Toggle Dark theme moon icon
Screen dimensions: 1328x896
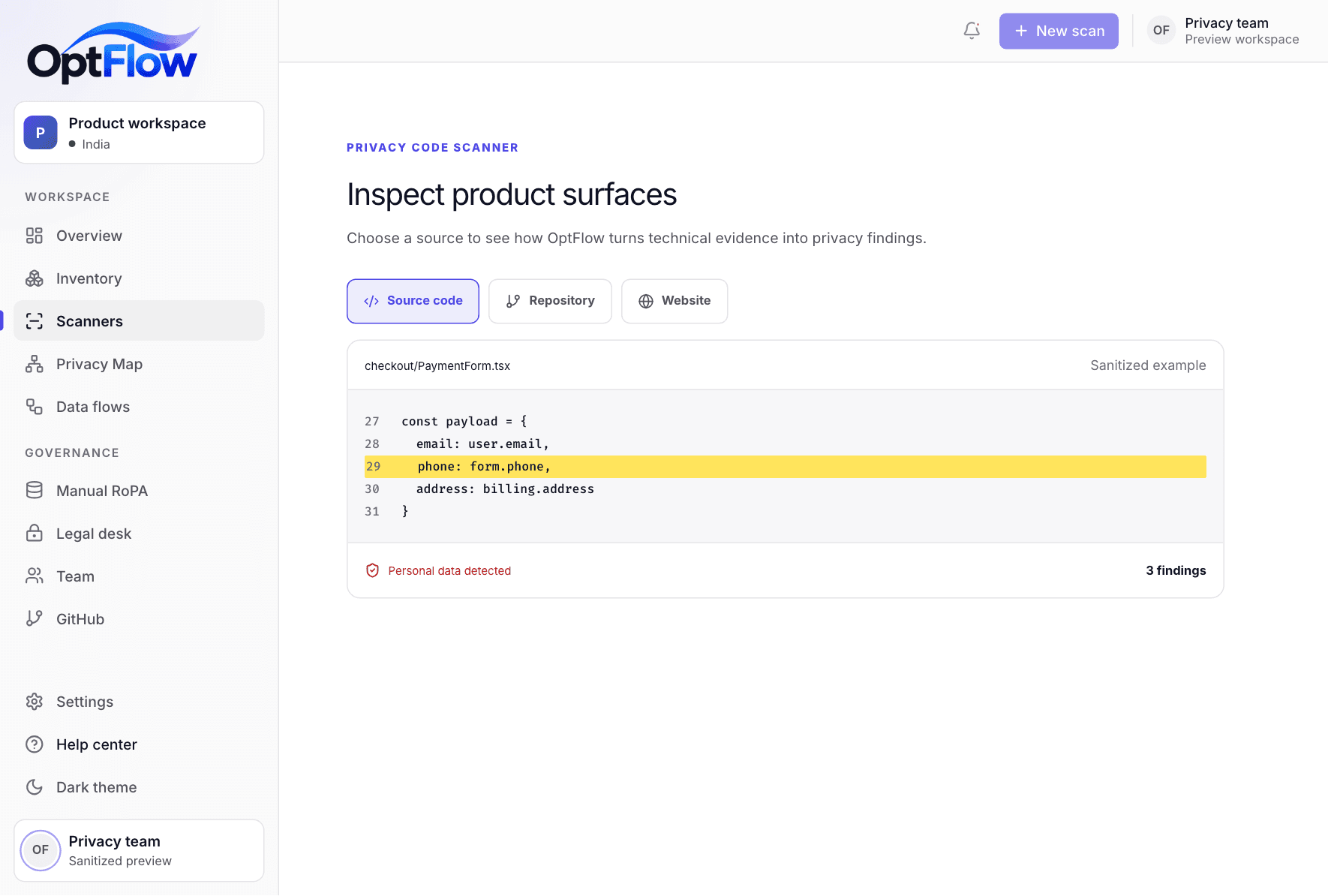point(35,787)
